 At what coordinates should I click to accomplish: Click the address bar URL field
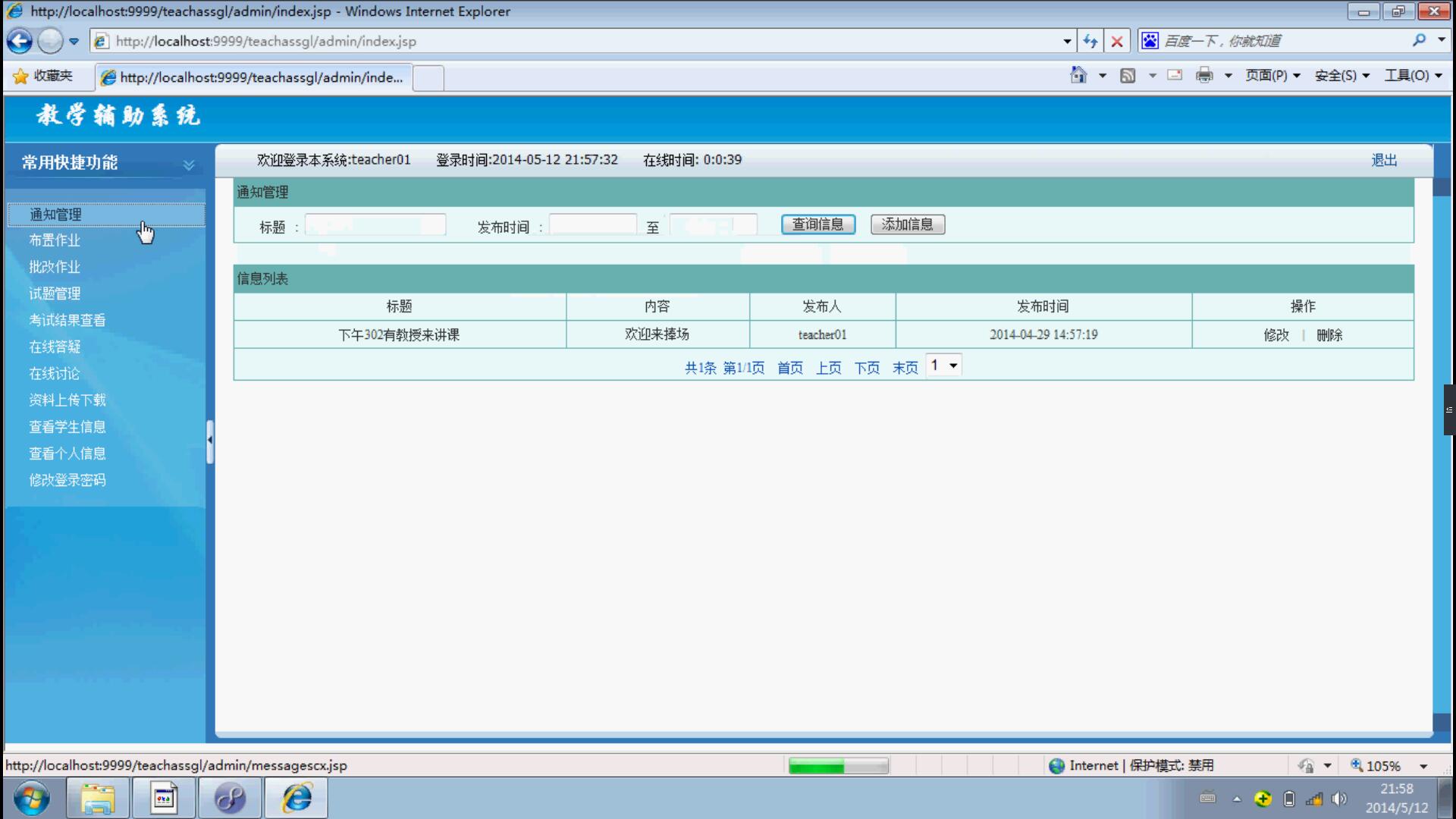coord(576,41)
